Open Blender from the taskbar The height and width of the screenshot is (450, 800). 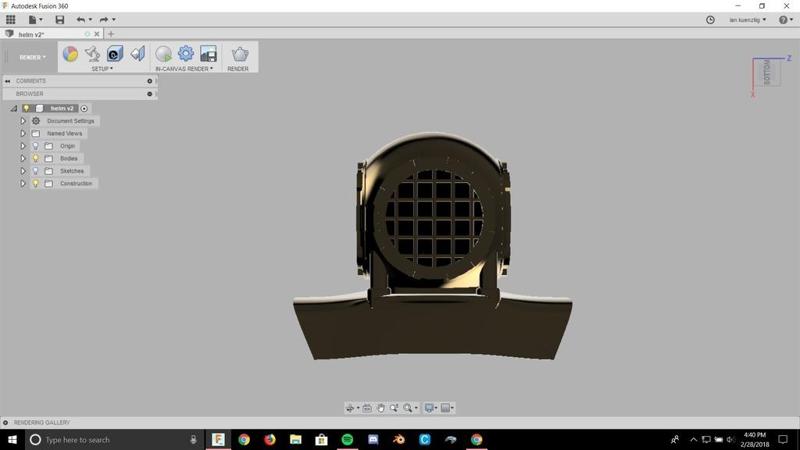point(399,439)
